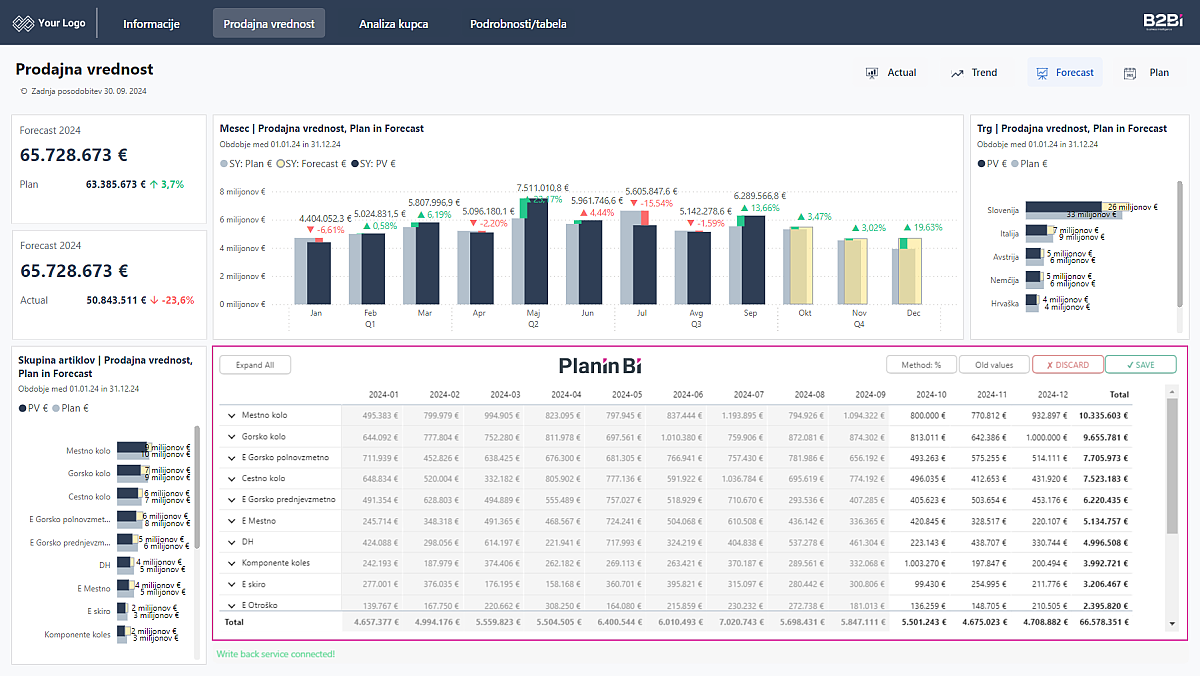Click the Expand All button

point(255,365)
